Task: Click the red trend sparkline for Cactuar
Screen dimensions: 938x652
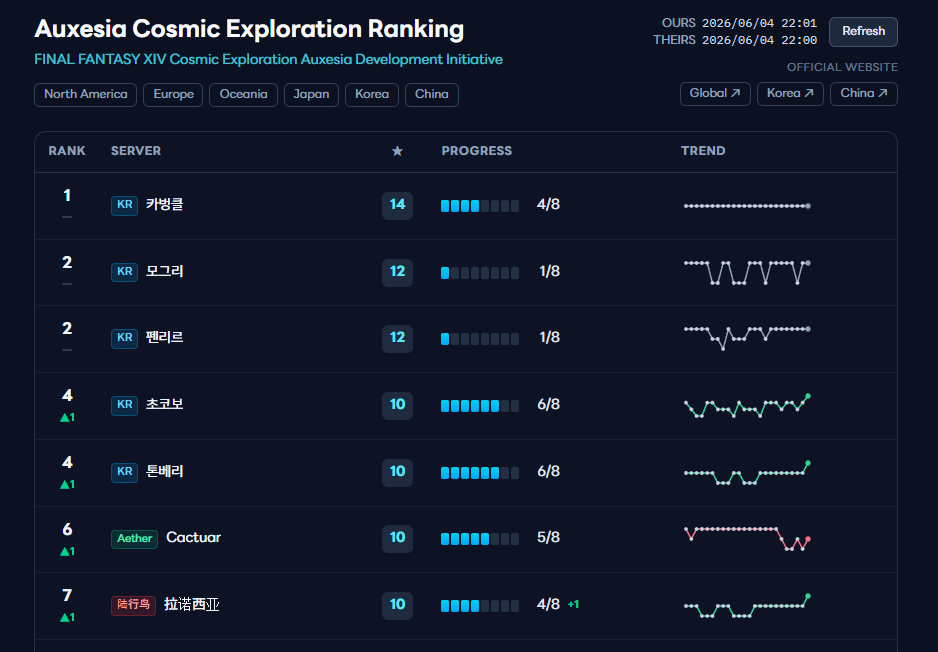Action: (747, 538)
